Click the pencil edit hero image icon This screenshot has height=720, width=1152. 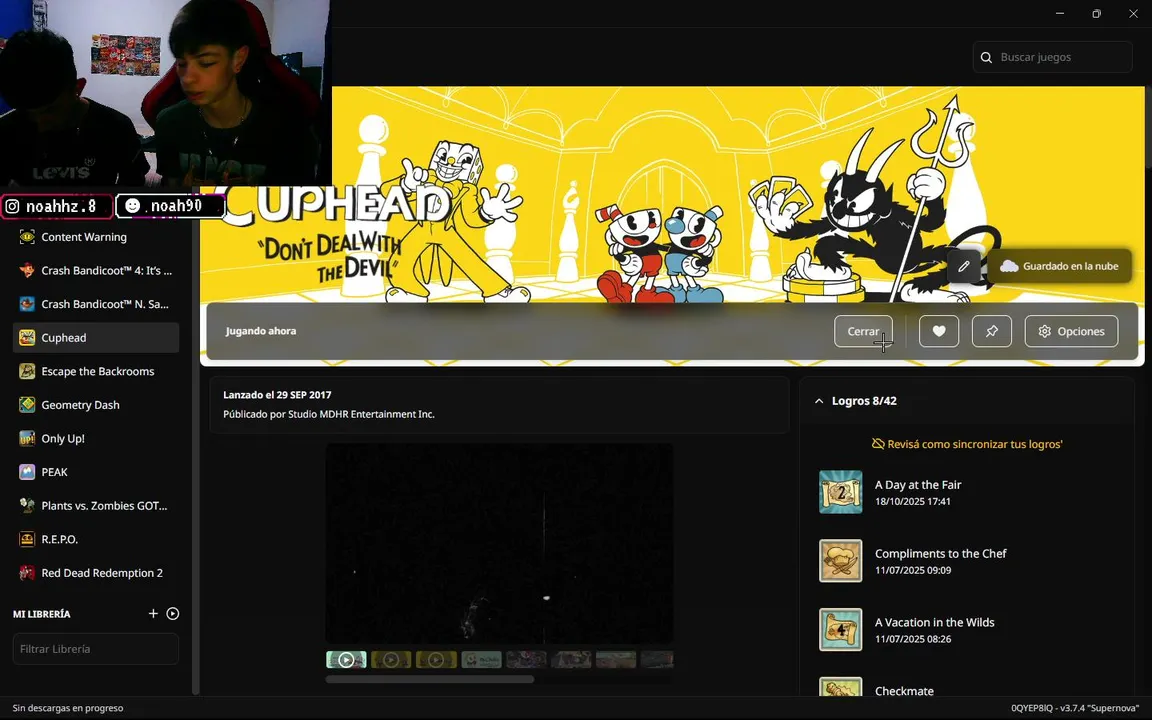(x=964, y=266)
